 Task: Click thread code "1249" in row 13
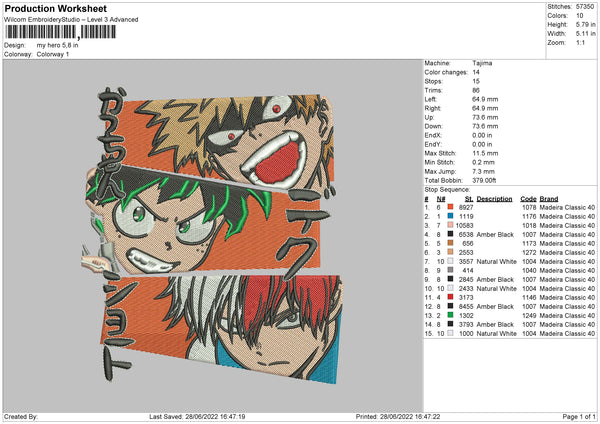[x=529, y=315]
